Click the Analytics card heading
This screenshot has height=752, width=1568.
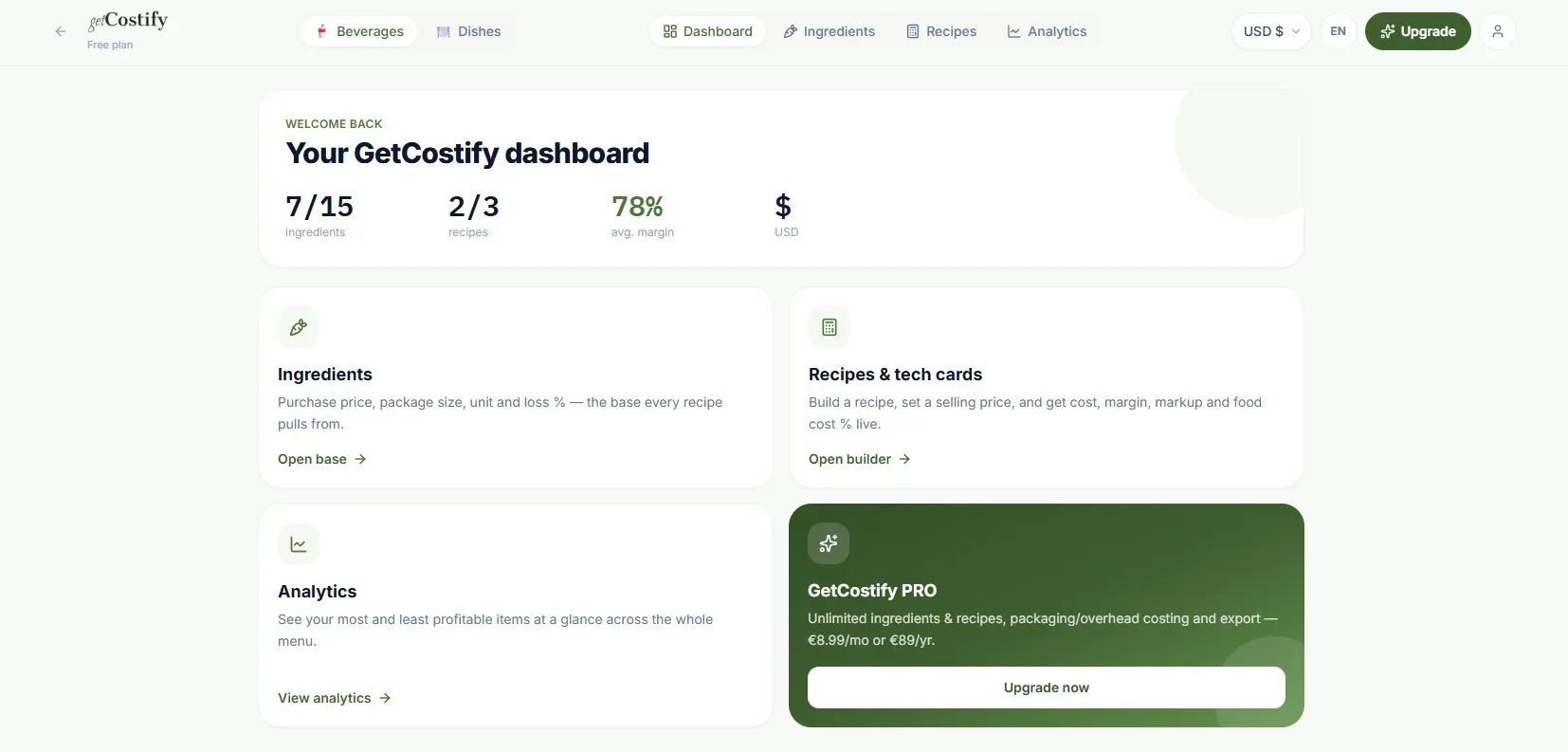[x=318, y=592]
